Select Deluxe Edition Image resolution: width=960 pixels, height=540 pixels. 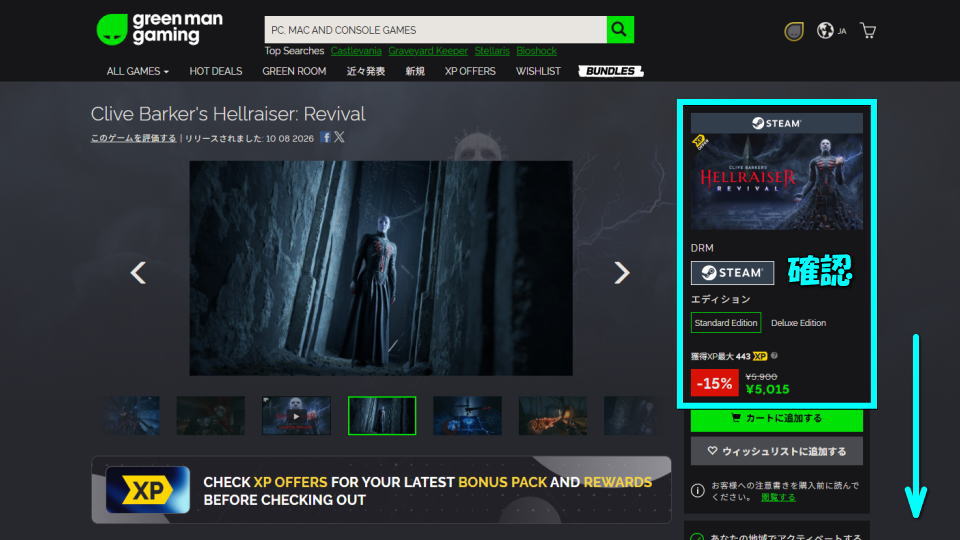798,323
